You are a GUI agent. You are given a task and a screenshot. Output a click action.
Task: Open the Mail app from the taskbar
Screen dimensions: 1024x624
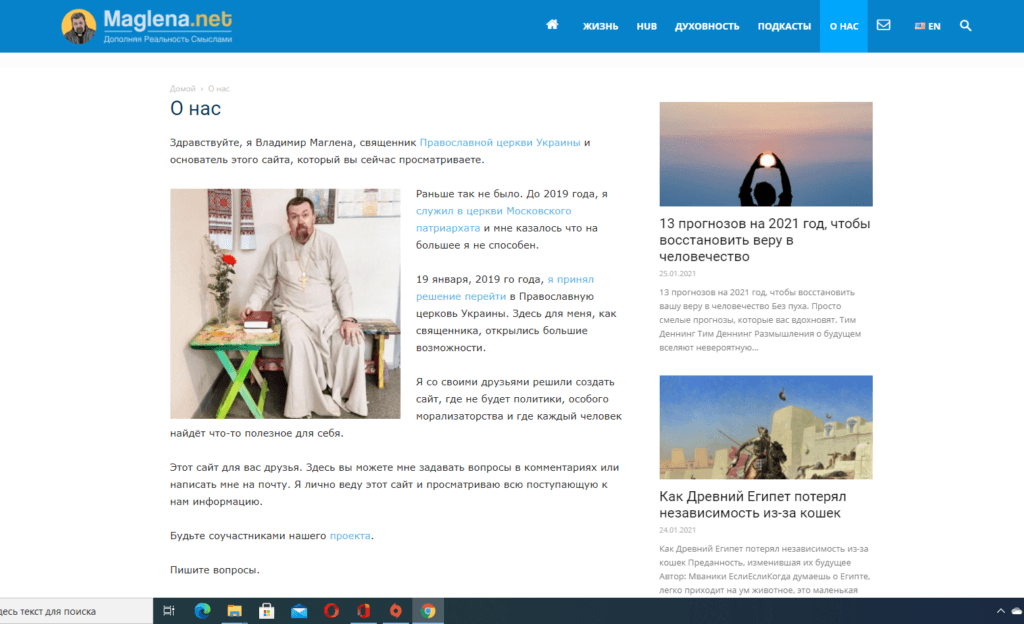point(299,611)
